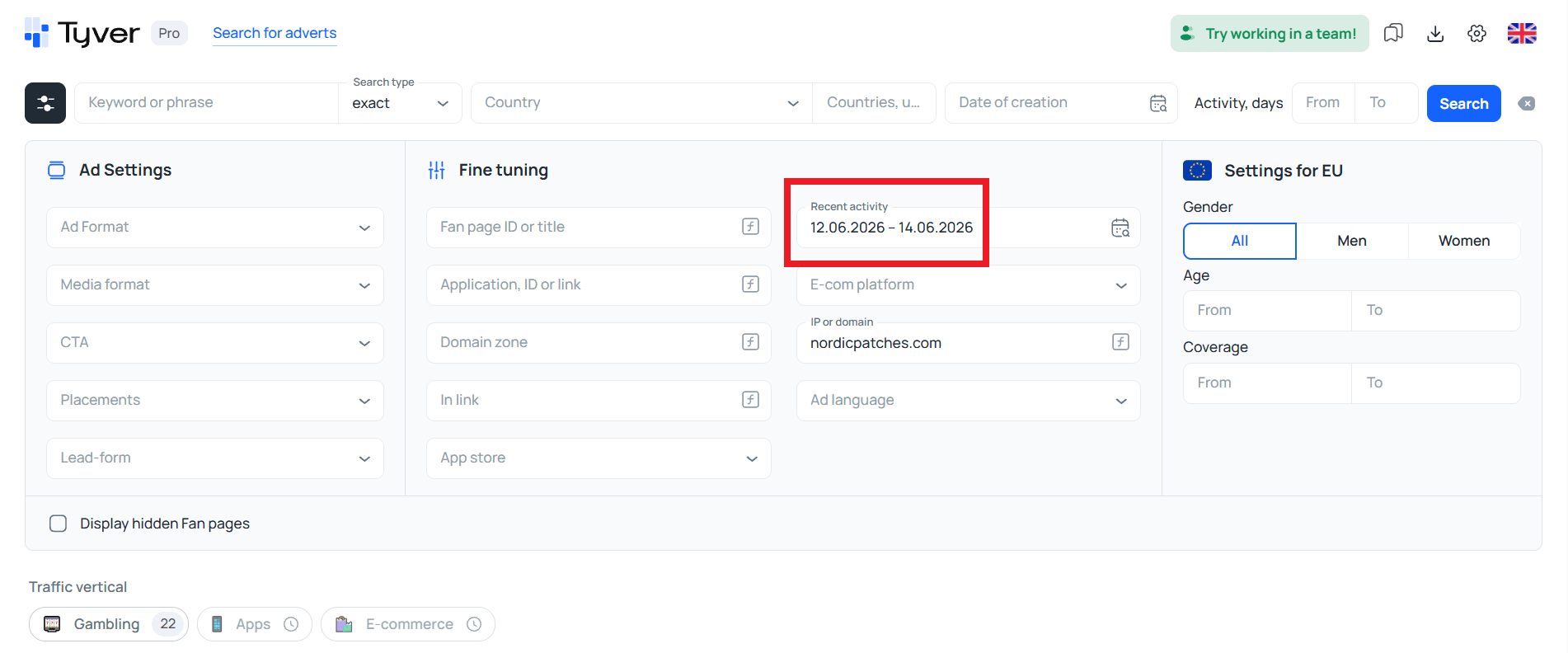Click Activity days To field
The image size is (1568, 653).
(1387, 103)
